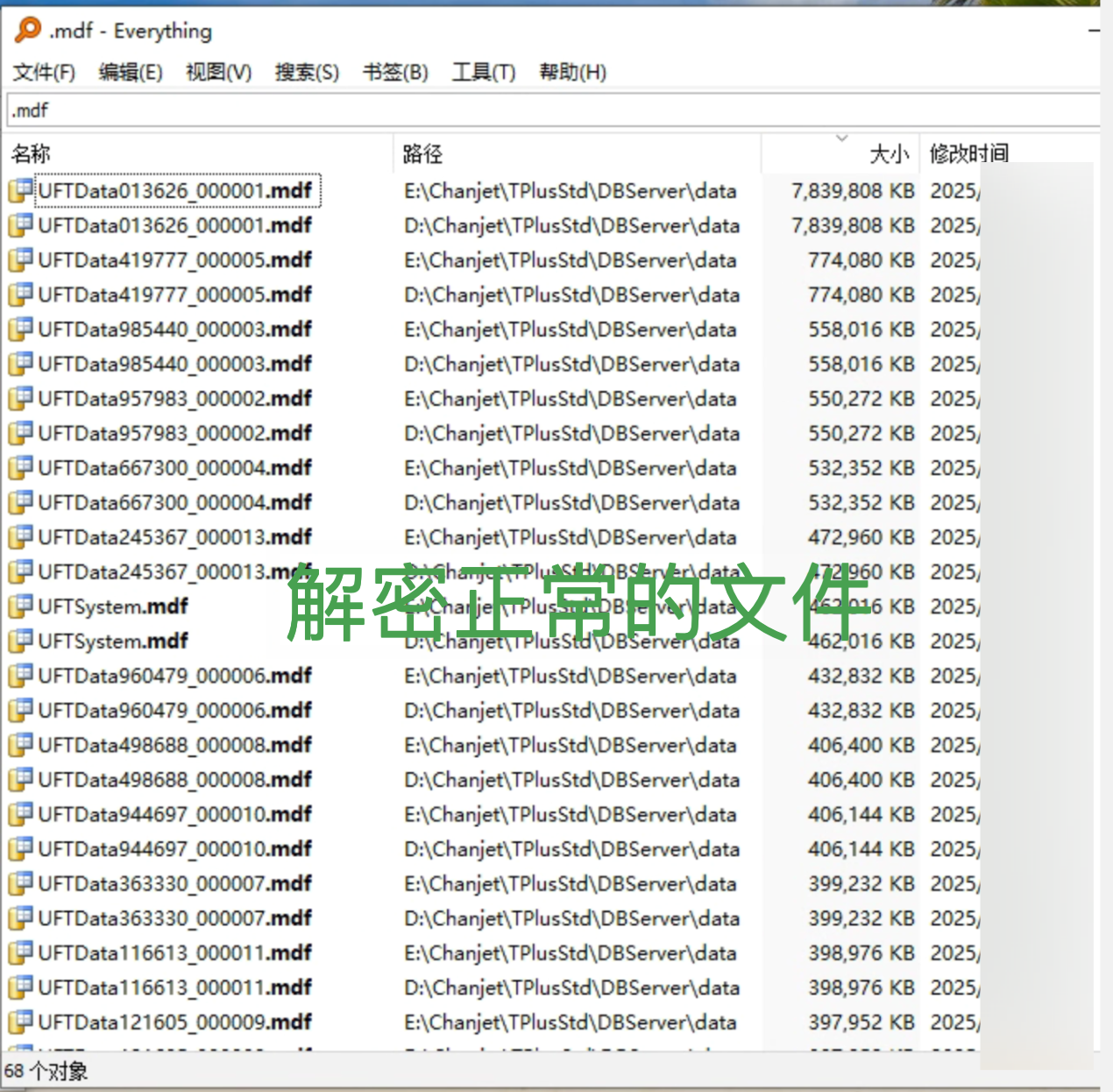
Task: Open the 文件(F) menu
Action: 44,72
